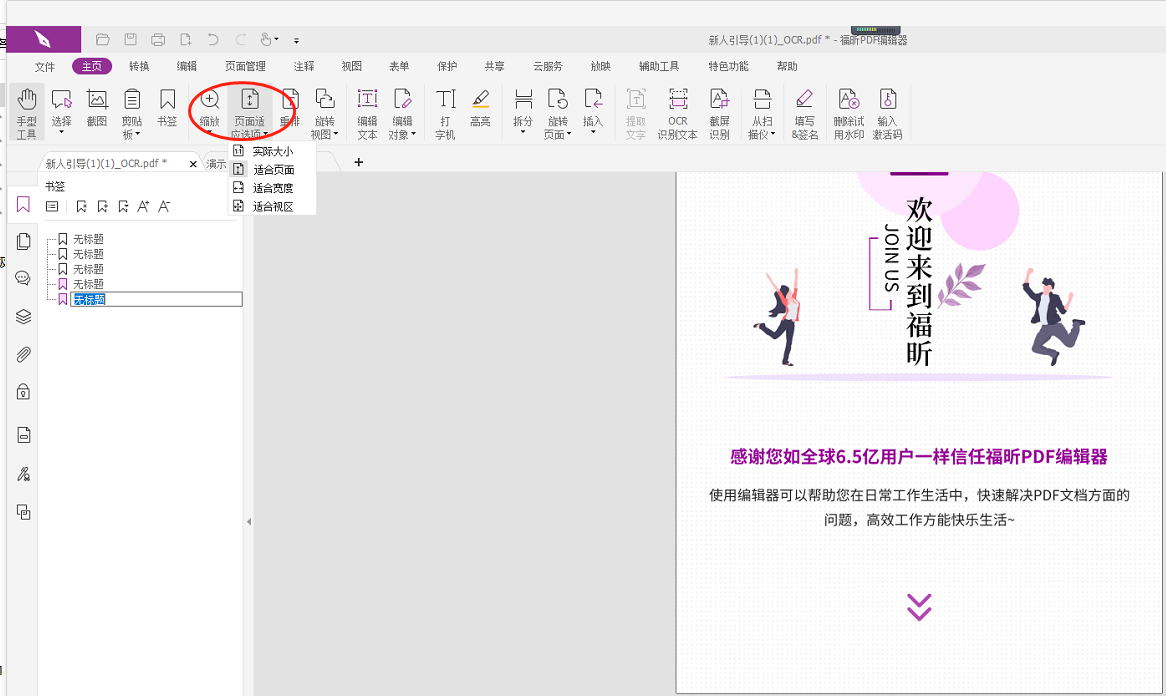
Task: Toggle the attachments panel in left sidebar
Action: 22,351
